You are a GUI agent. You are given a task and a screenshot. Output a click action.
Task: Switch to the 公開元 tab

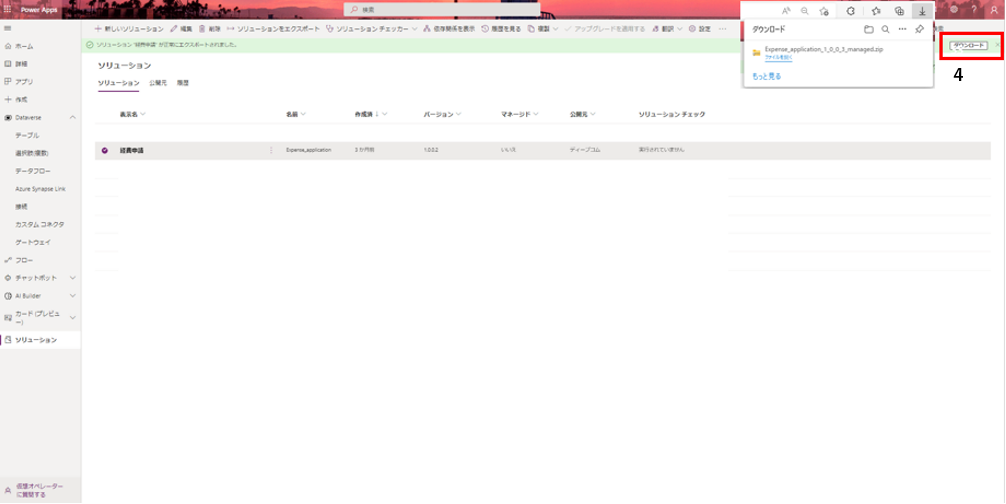[x=158, y=82]
